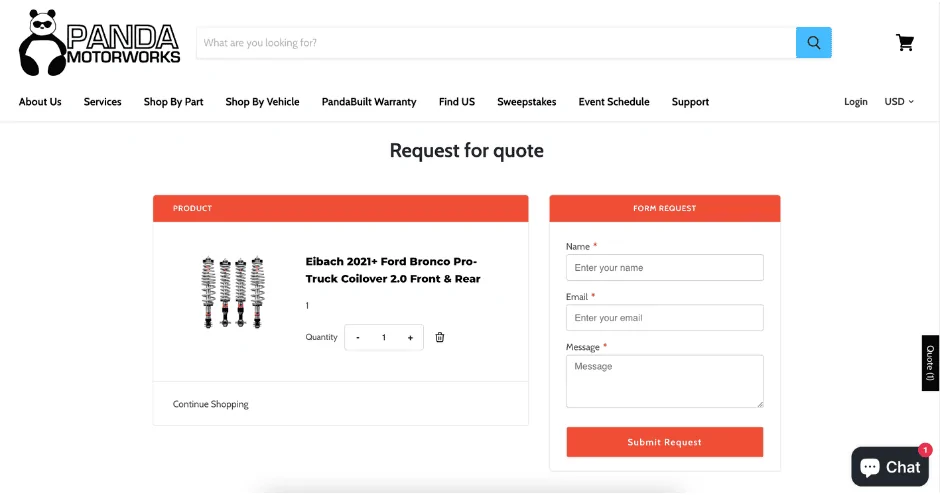Focus the 'Enter your email' field
The width and height of the screenshot is (940, 495).
(665, 318)
